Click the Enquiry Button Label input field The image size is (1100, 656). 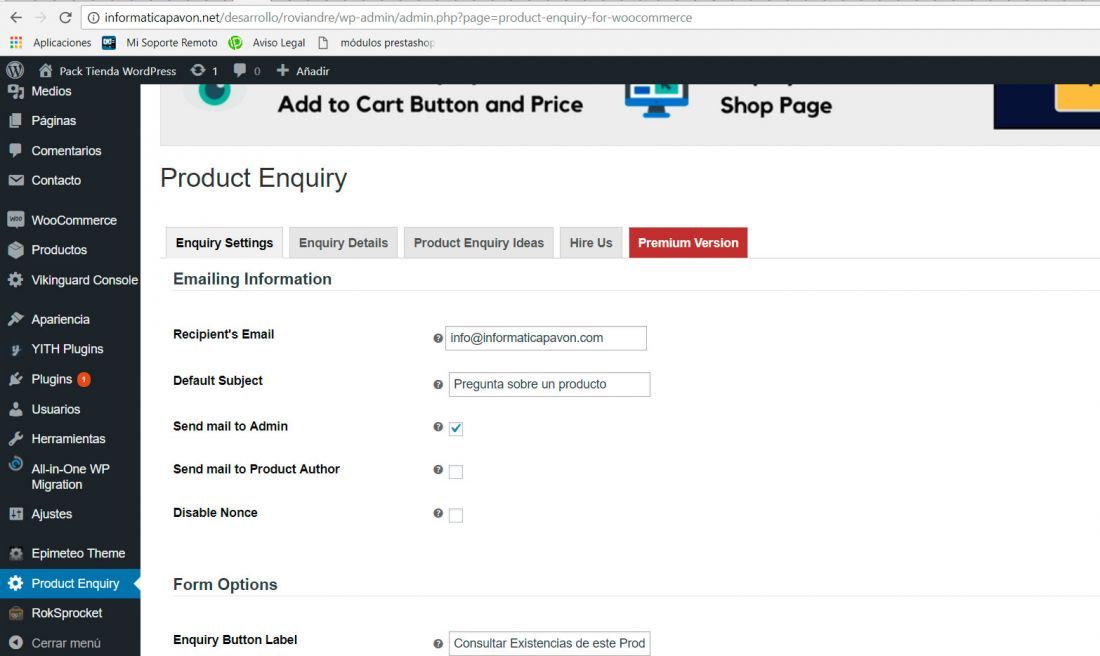tap(549, 643)
